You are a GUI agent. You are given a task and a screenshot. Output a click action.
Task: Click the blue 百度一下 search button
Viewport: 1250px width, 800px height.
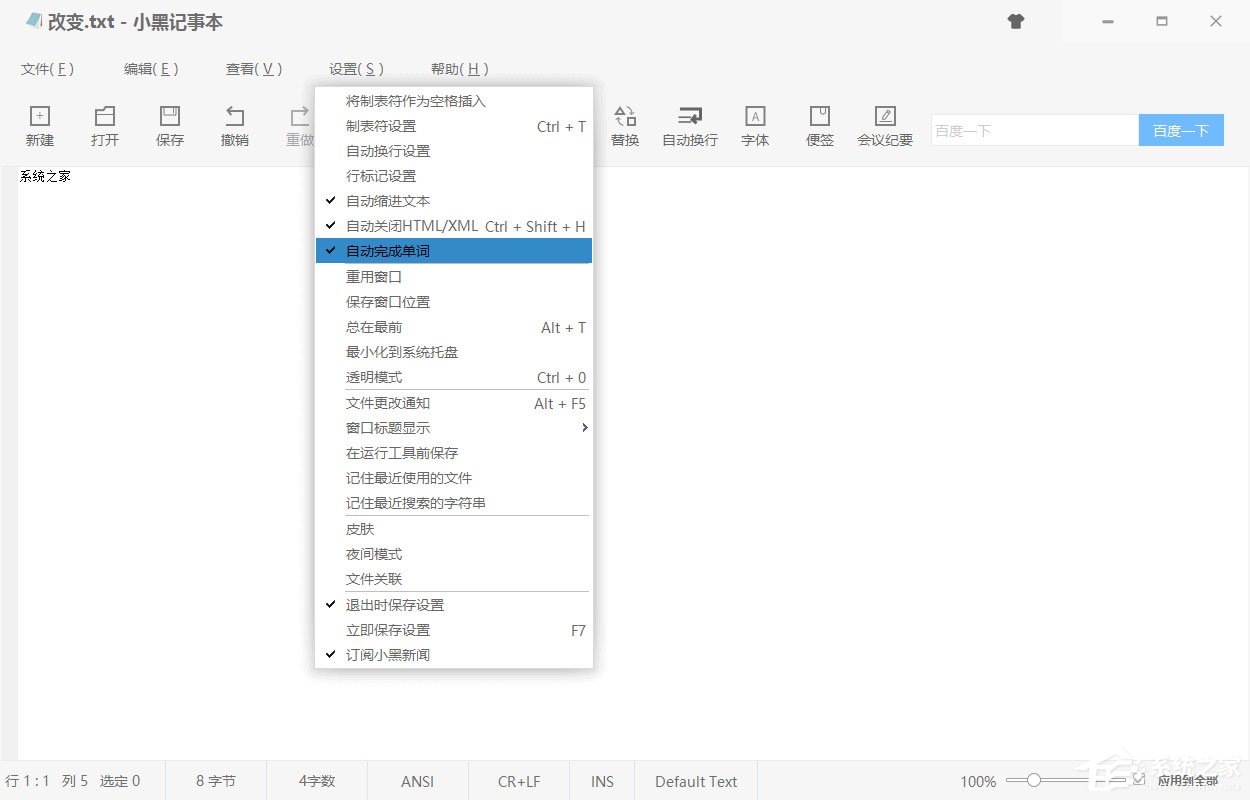(1181, 131)
